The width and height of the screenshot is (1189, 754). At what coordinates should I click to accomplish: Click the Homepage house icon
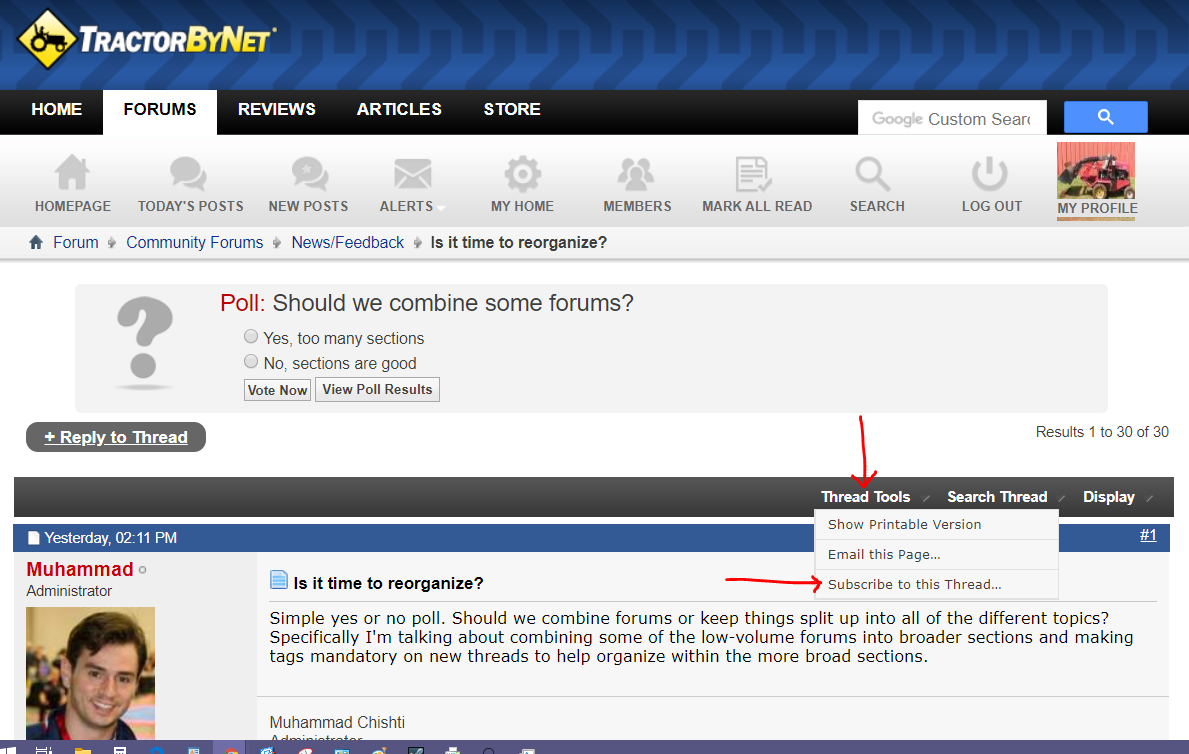point(72,173)
